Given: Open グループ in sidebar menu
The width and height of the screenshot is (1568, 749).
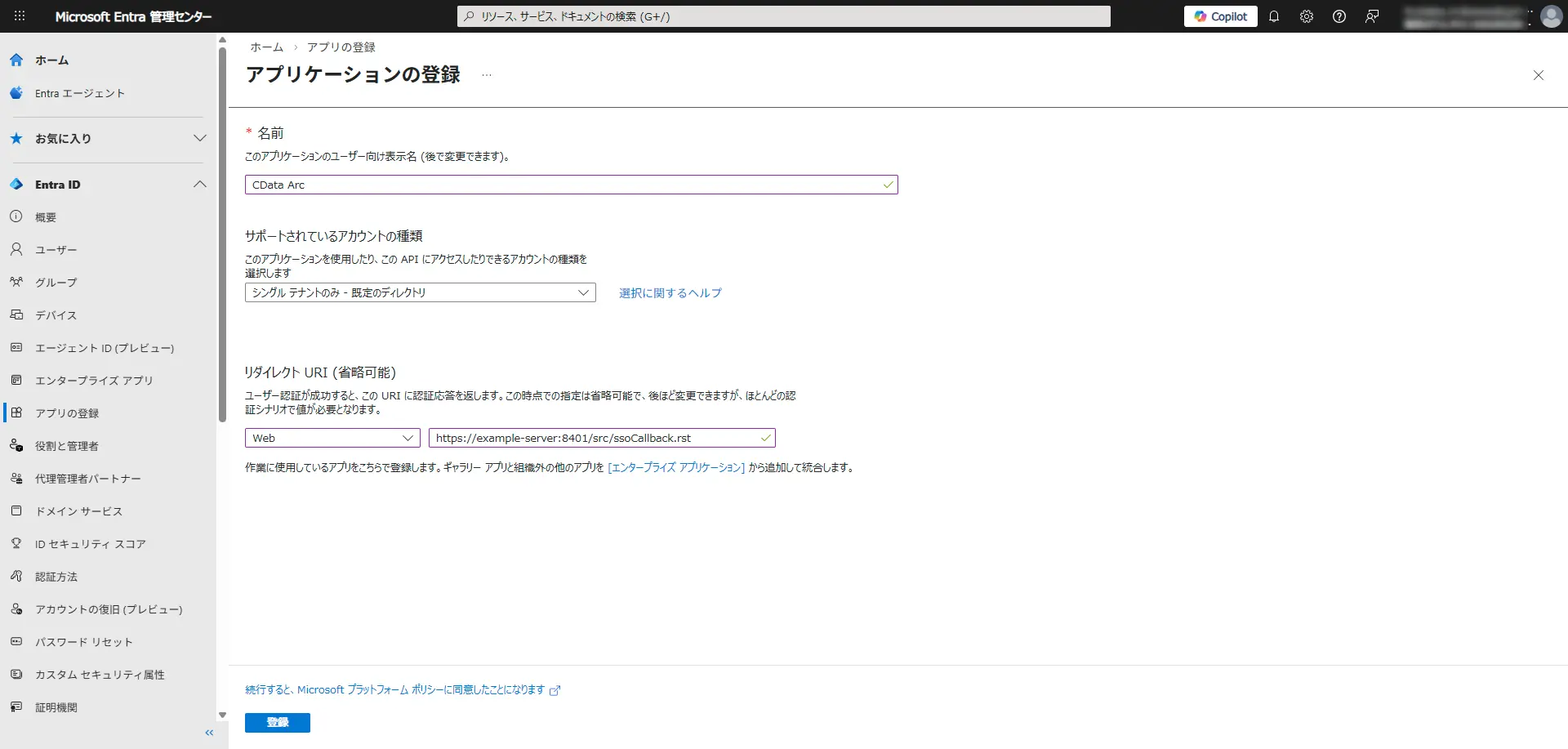Looking at the screenshot, I should tap(56, 283).
